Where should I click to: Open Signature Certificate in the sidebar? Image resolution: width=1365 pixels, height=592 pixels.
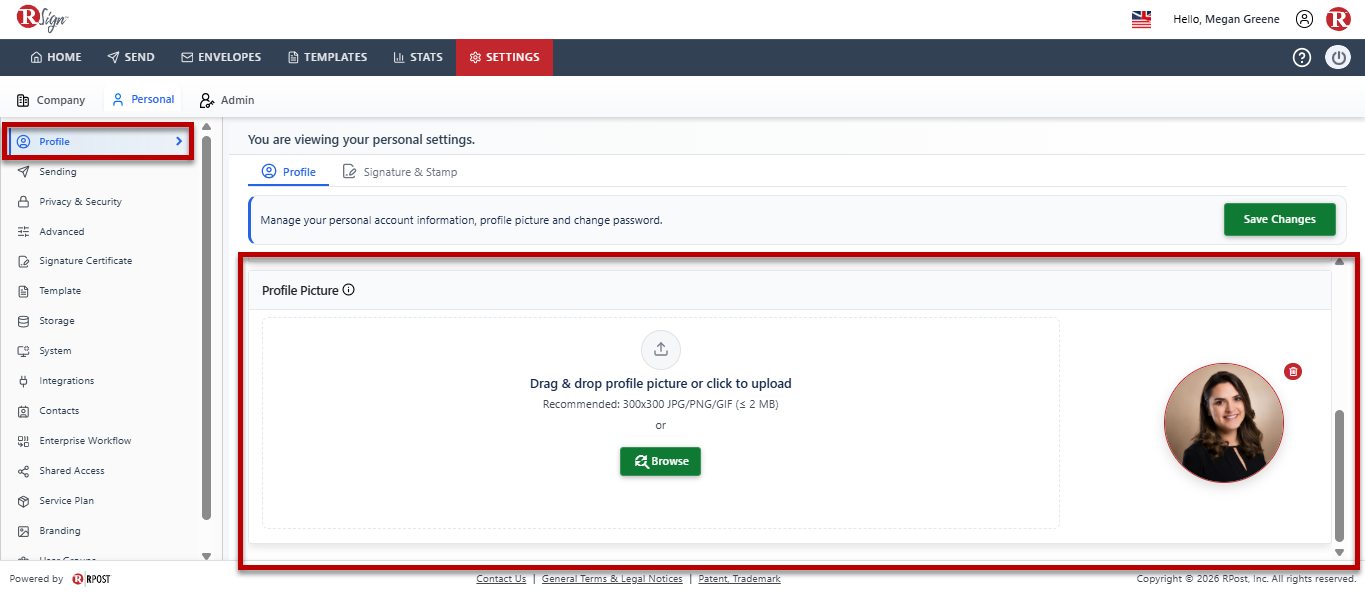tap(86, 261)
